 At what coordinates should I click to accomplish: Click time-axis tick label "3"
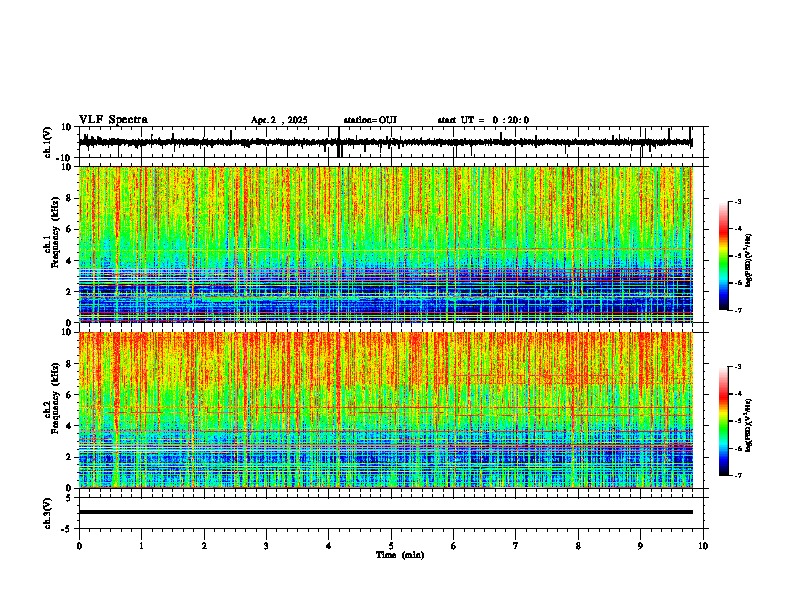pos(266,546)
